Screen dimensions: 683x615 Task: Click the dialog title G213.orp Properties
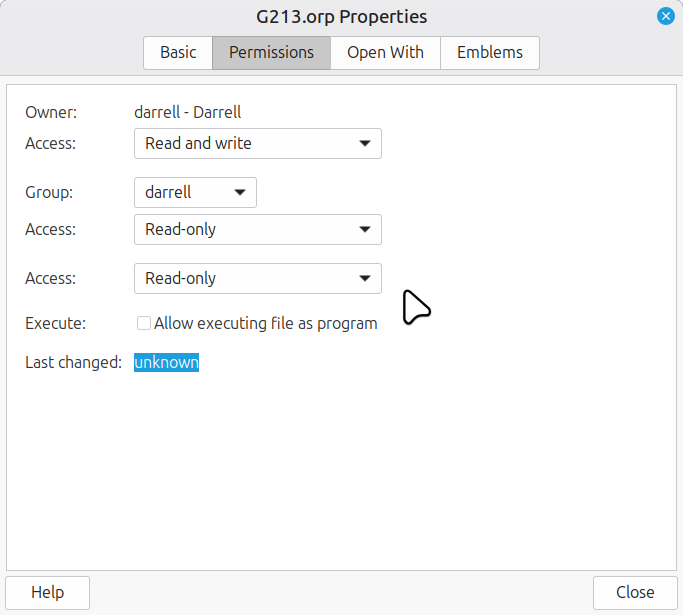click(341, 17)
